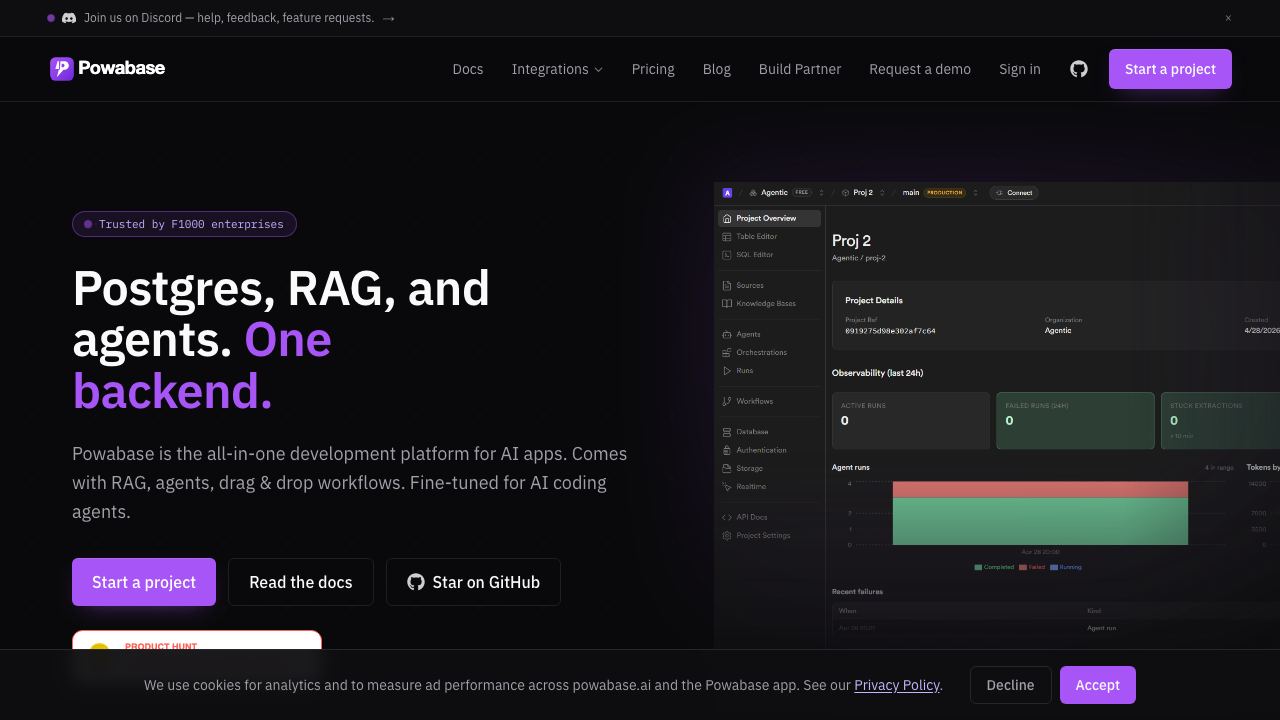This screenshot has height=720, width=1280.
Task: Accept the cookies
Action: click(1098, 685)
